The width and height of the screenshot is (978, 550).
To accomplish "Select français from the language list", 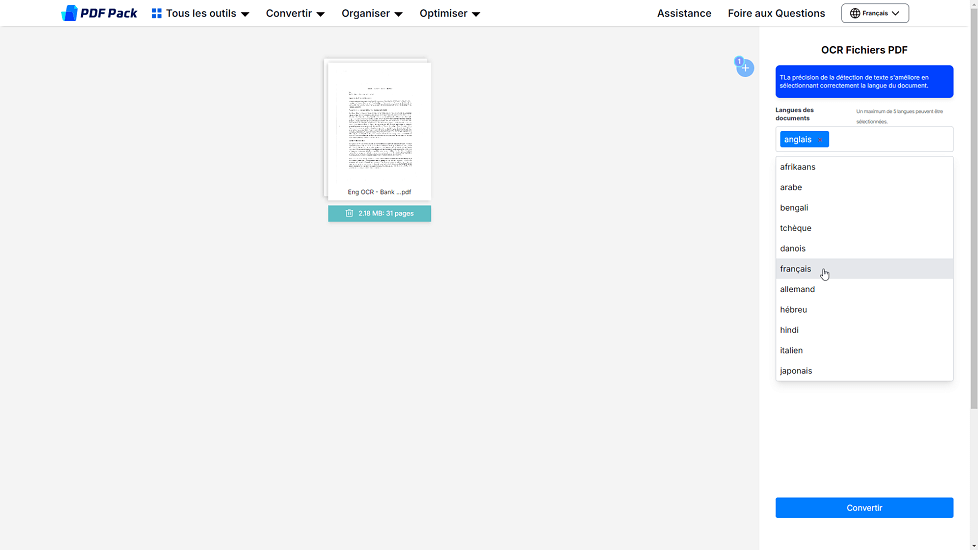I will coord(796,269).
